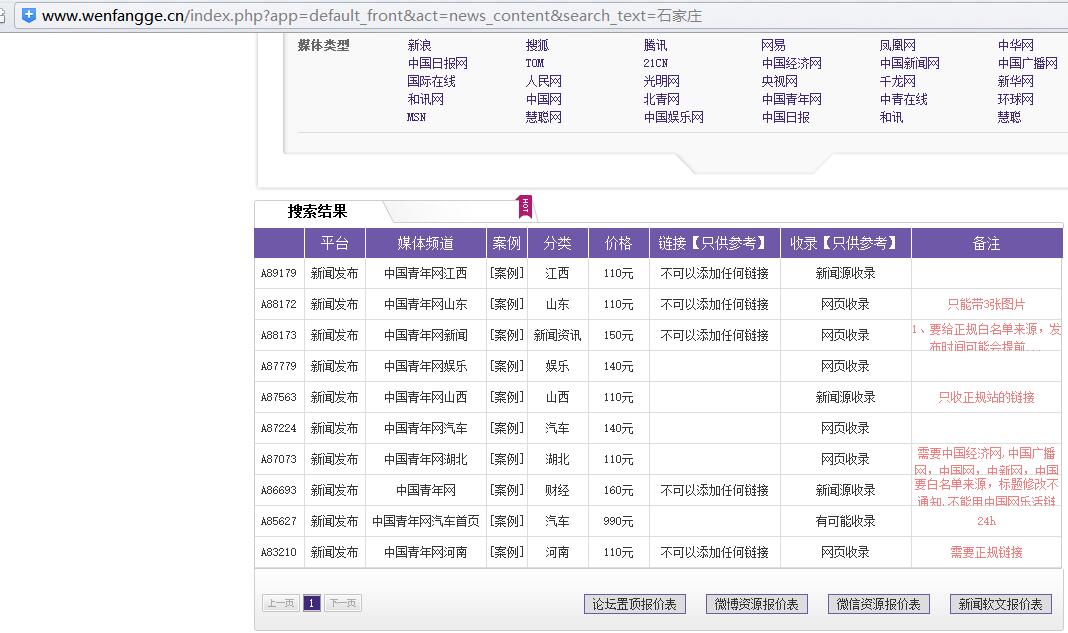Go to previous page 上一页

(x=281, y=603)
